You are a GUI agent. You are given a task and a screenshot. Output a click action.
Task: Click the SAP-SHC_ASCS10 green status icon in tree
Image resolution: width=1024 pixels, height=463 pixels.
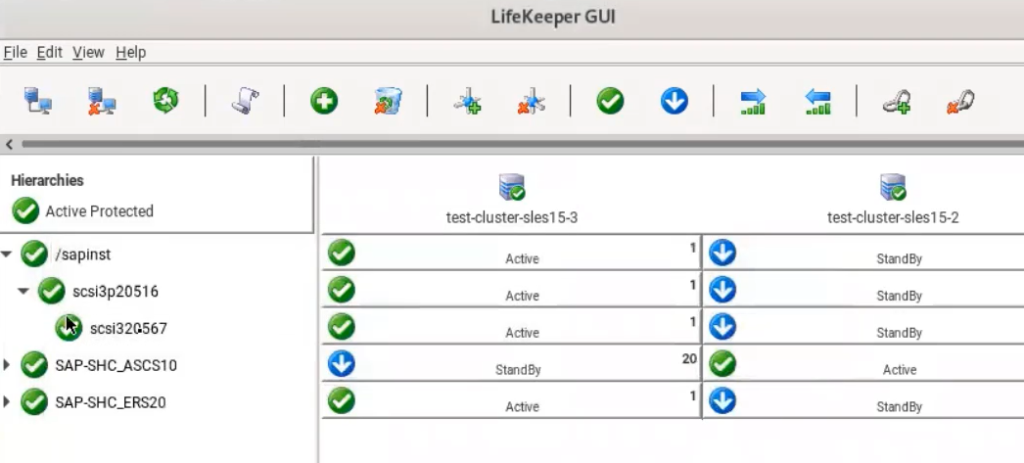point(34,365)
